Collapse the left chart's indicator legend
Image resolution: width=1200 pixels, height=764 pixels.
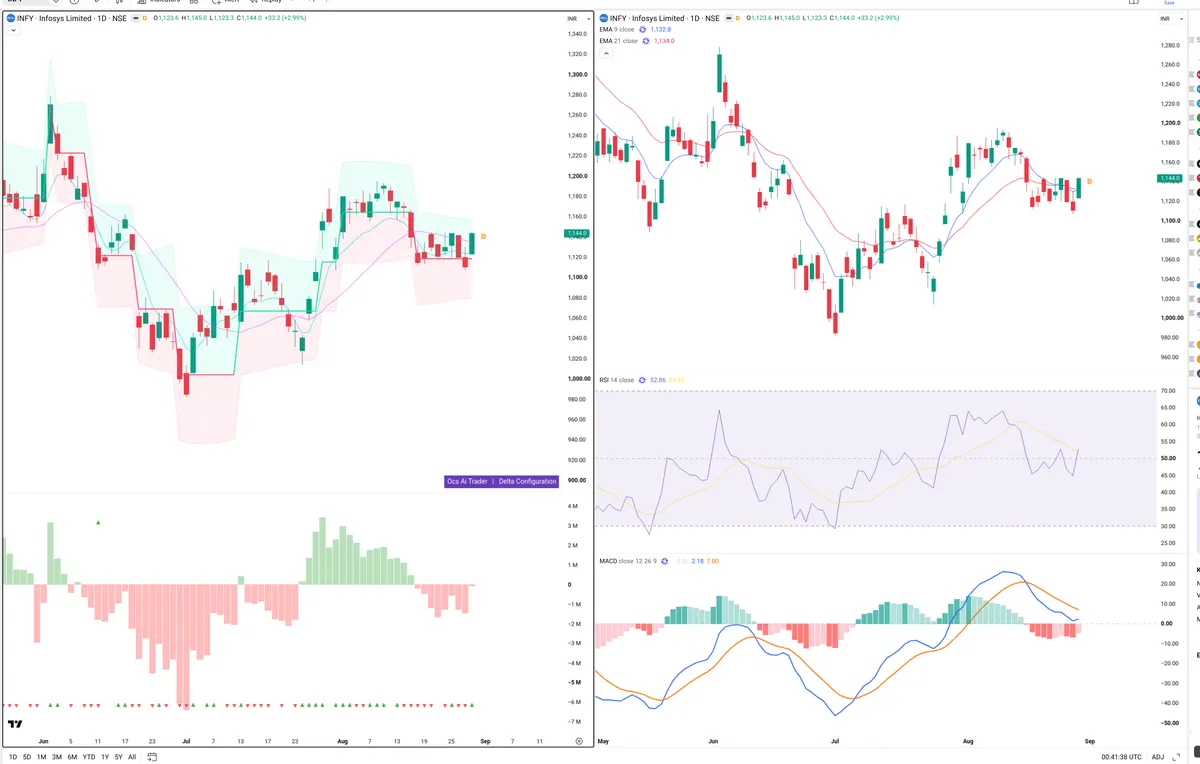12,31
